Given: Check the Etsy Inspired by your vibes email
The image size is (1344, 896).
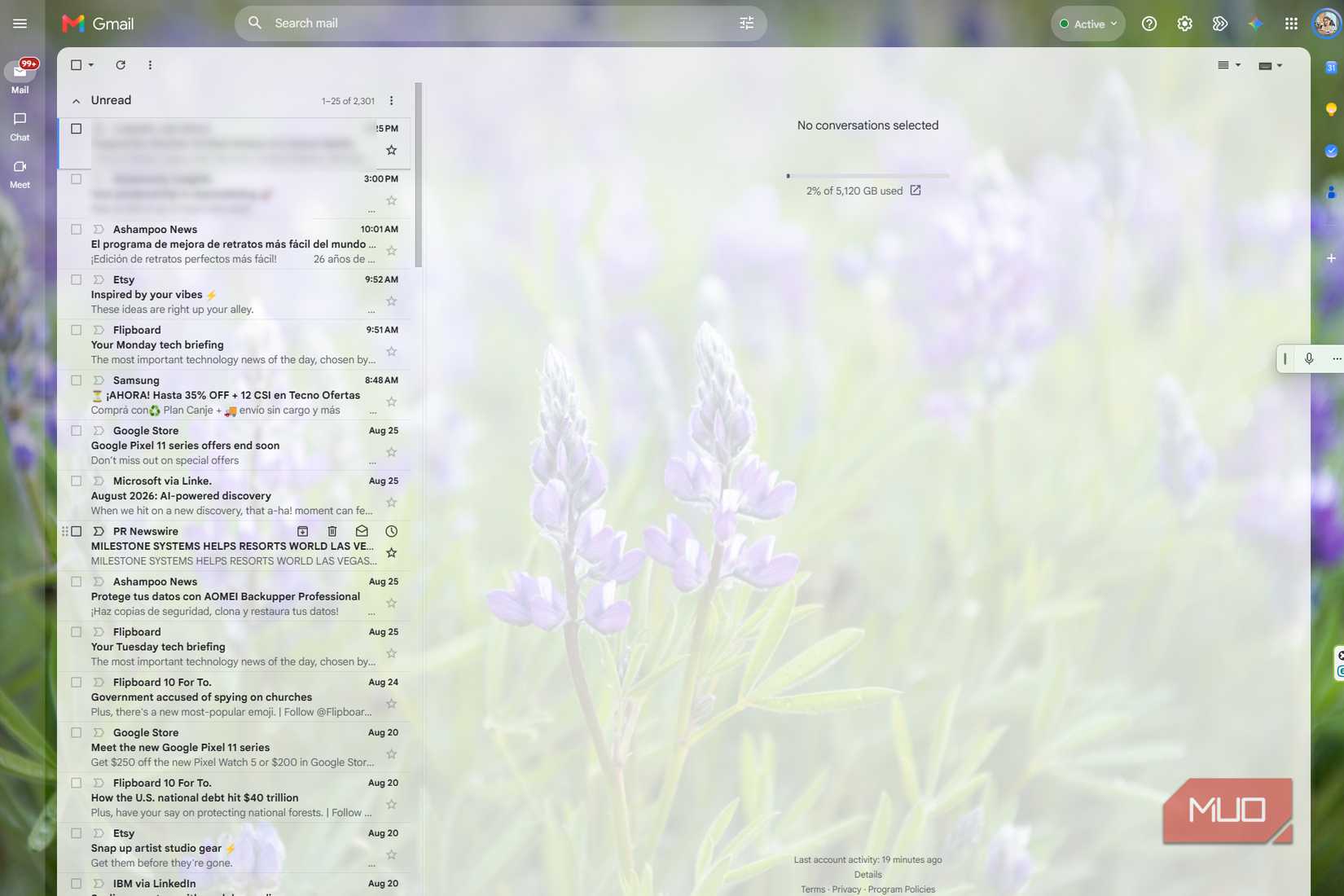Looking at the screenshot, I should pos(76,279).
